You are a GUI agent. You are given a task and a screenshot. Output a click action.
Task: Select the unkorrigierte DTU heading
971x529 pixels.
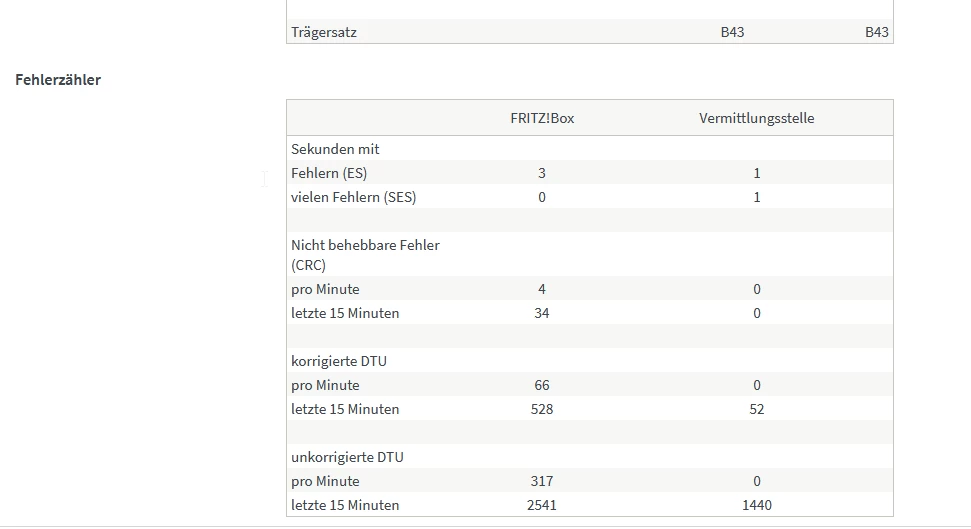347,457
